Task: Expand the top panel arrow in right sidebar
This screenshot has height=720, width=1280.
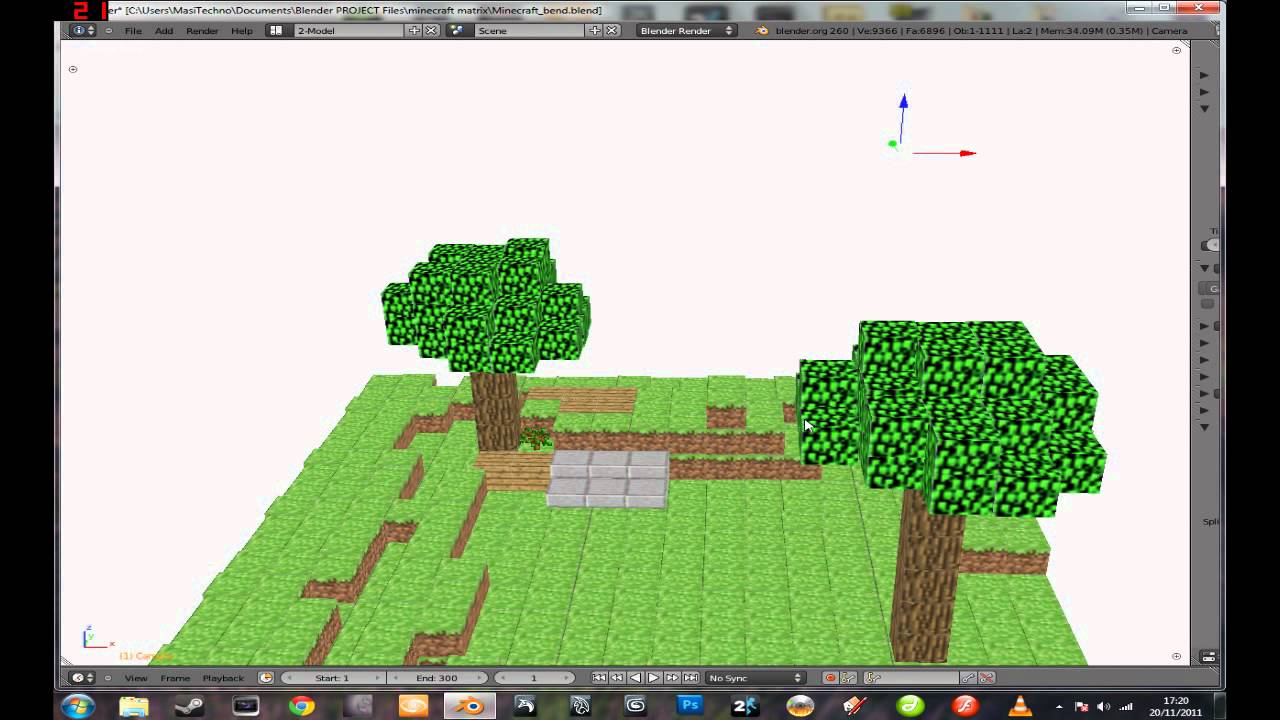Action: (1204, 75)
